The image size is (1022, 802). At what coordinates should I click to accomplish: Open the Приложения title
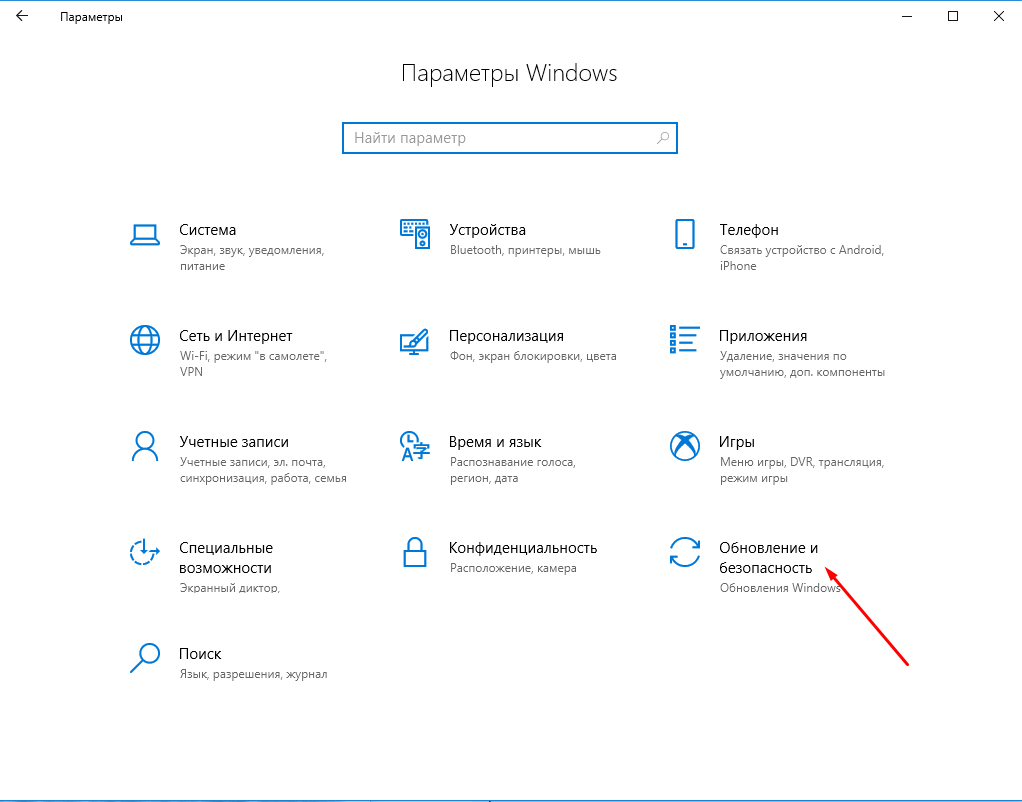coord(763,336)
